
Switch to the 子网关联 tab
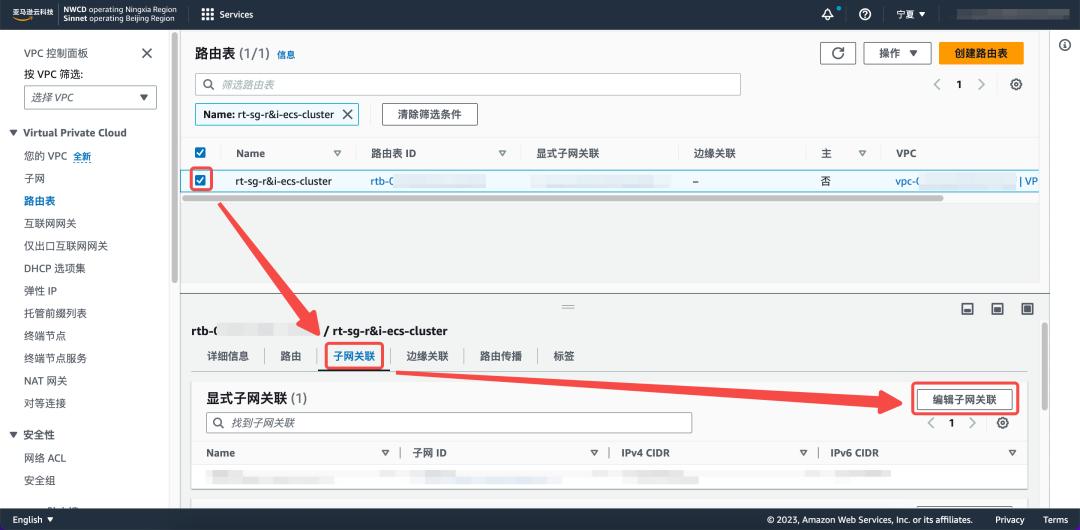[354, 356]
